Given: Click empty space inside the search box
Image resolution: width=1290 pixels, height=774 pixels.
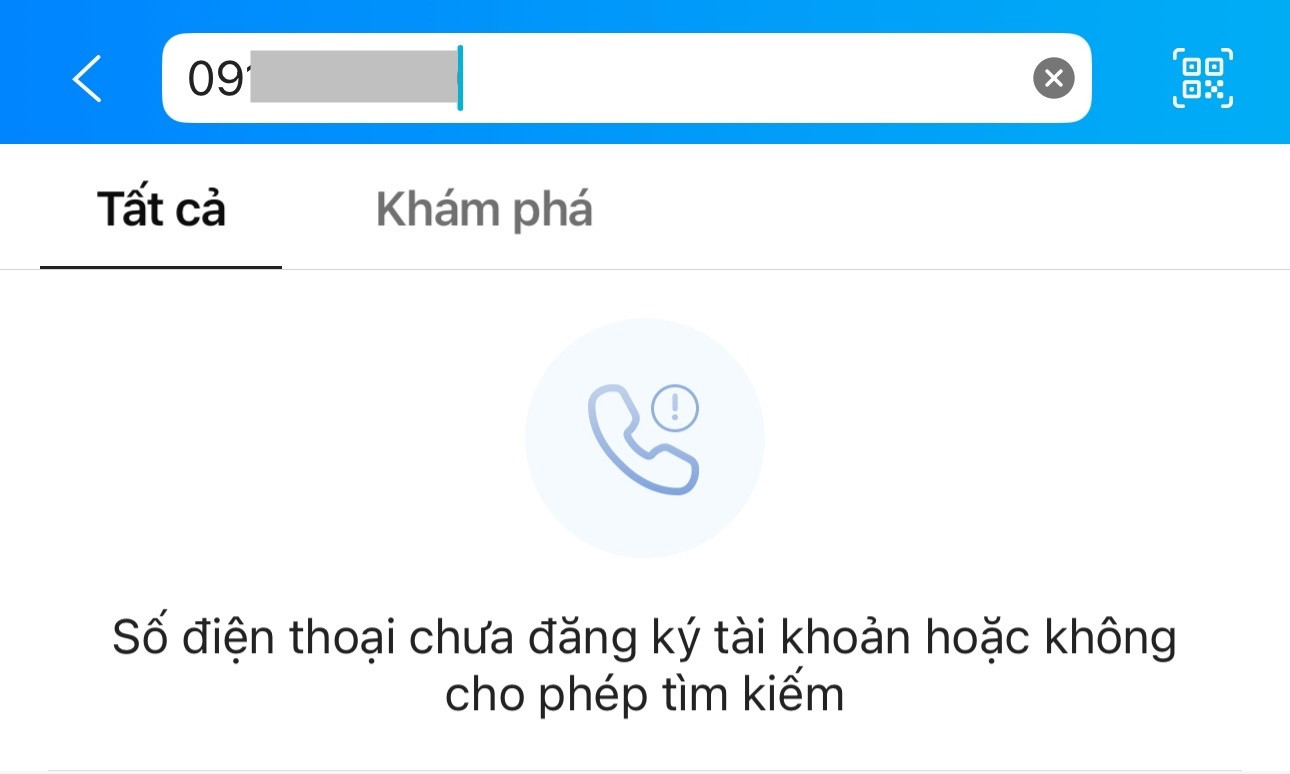Looking at the screenshot, I should click(745, 78).
